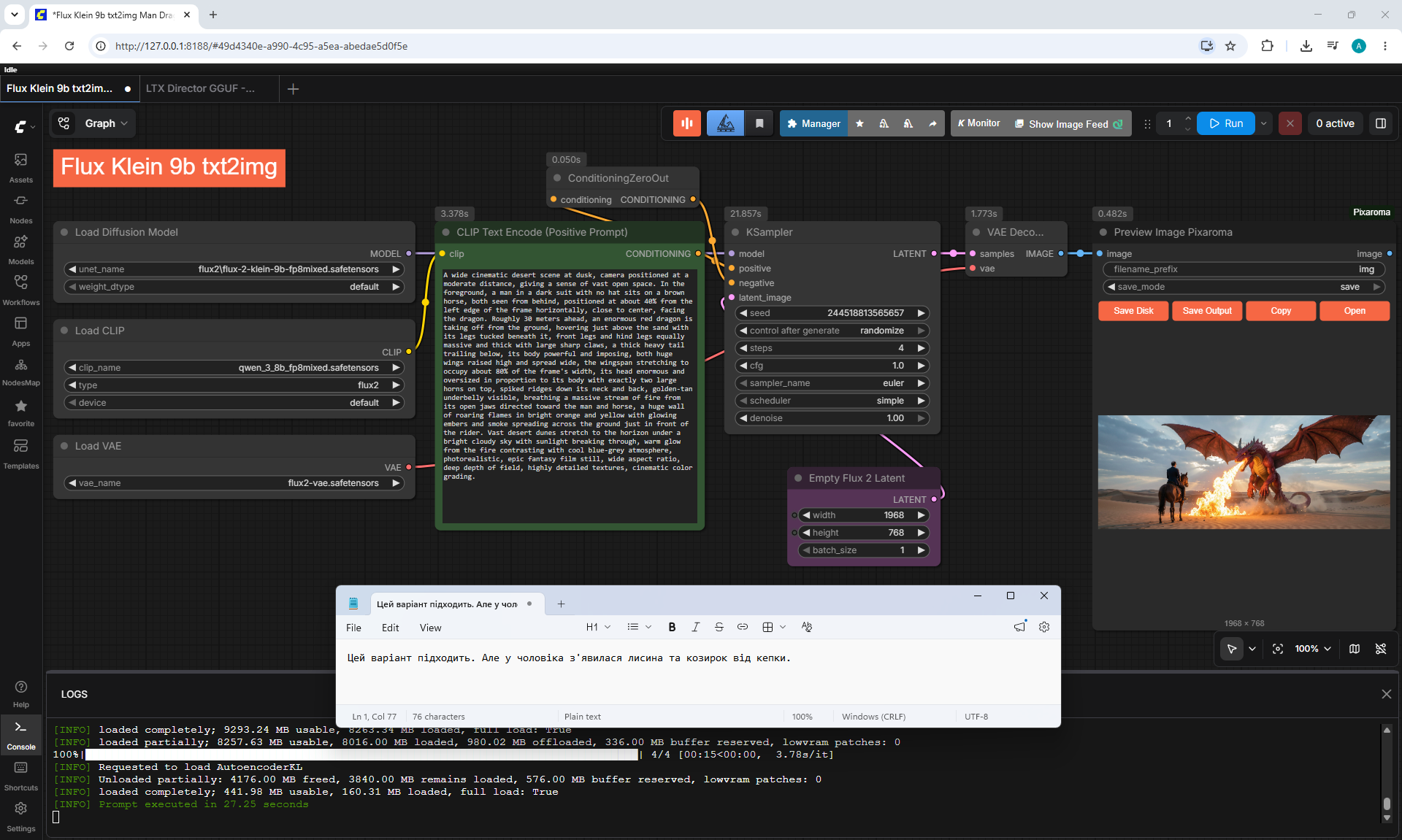Open ComfyUI Settings gear in sidebar
This screenshot has height=840, width=1402.
[21, 817]
